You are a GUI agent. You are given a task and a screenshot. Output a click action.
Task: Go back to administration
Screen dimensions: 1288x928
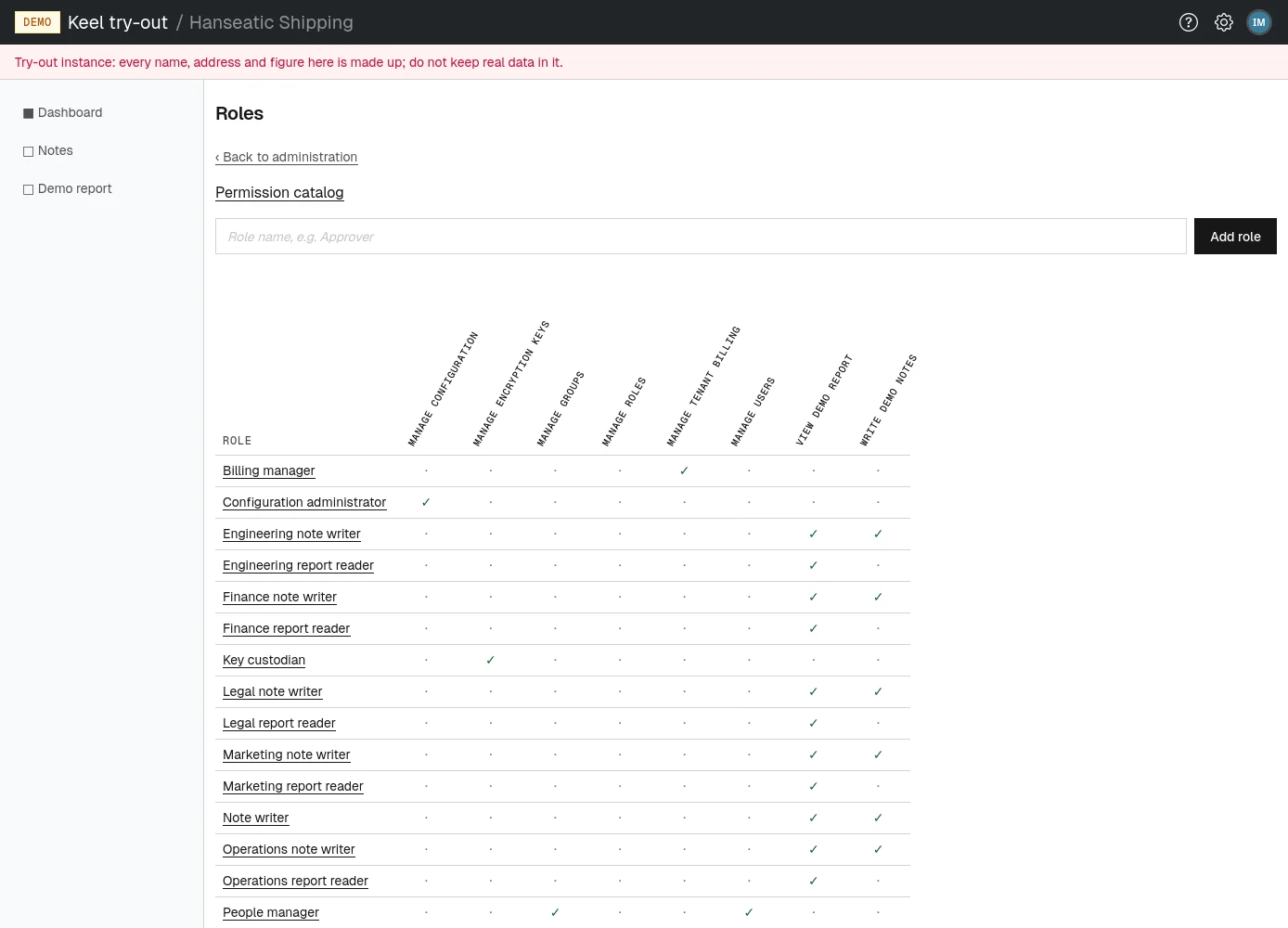pos(286,157)
